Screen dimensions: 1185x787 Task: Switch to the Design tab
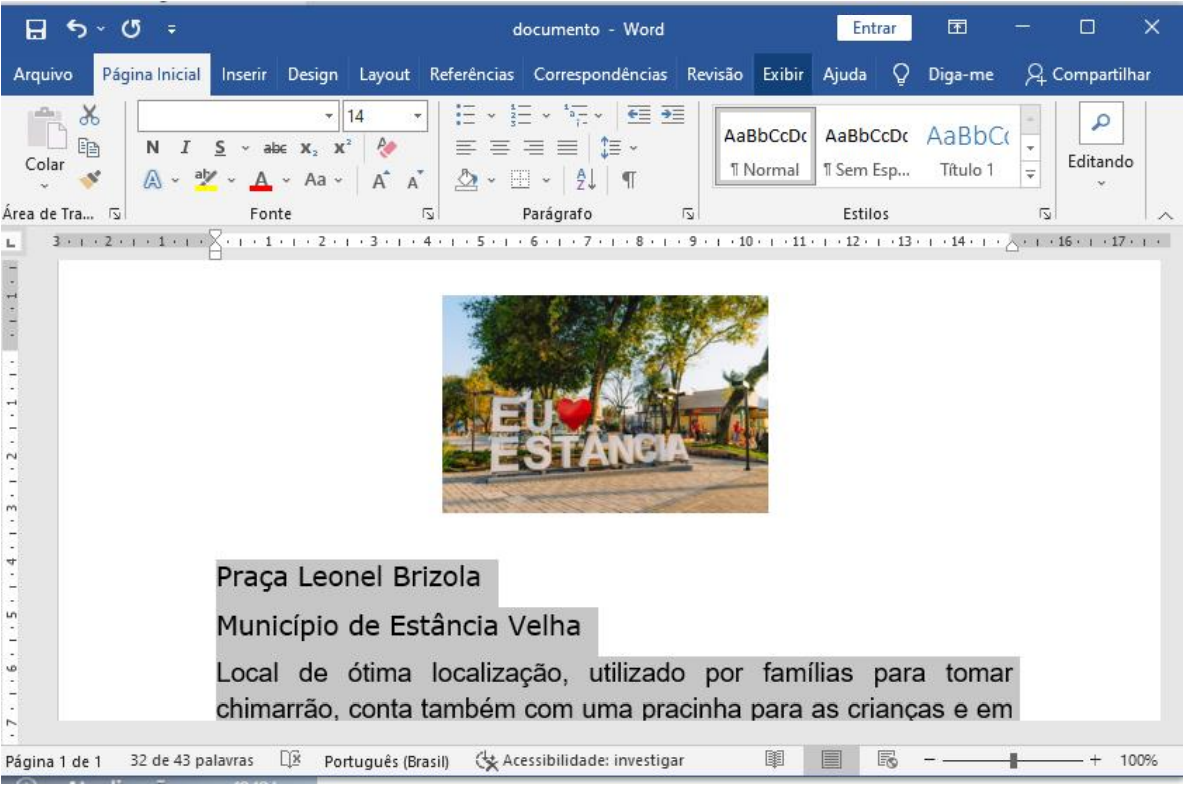pos(312,74)
